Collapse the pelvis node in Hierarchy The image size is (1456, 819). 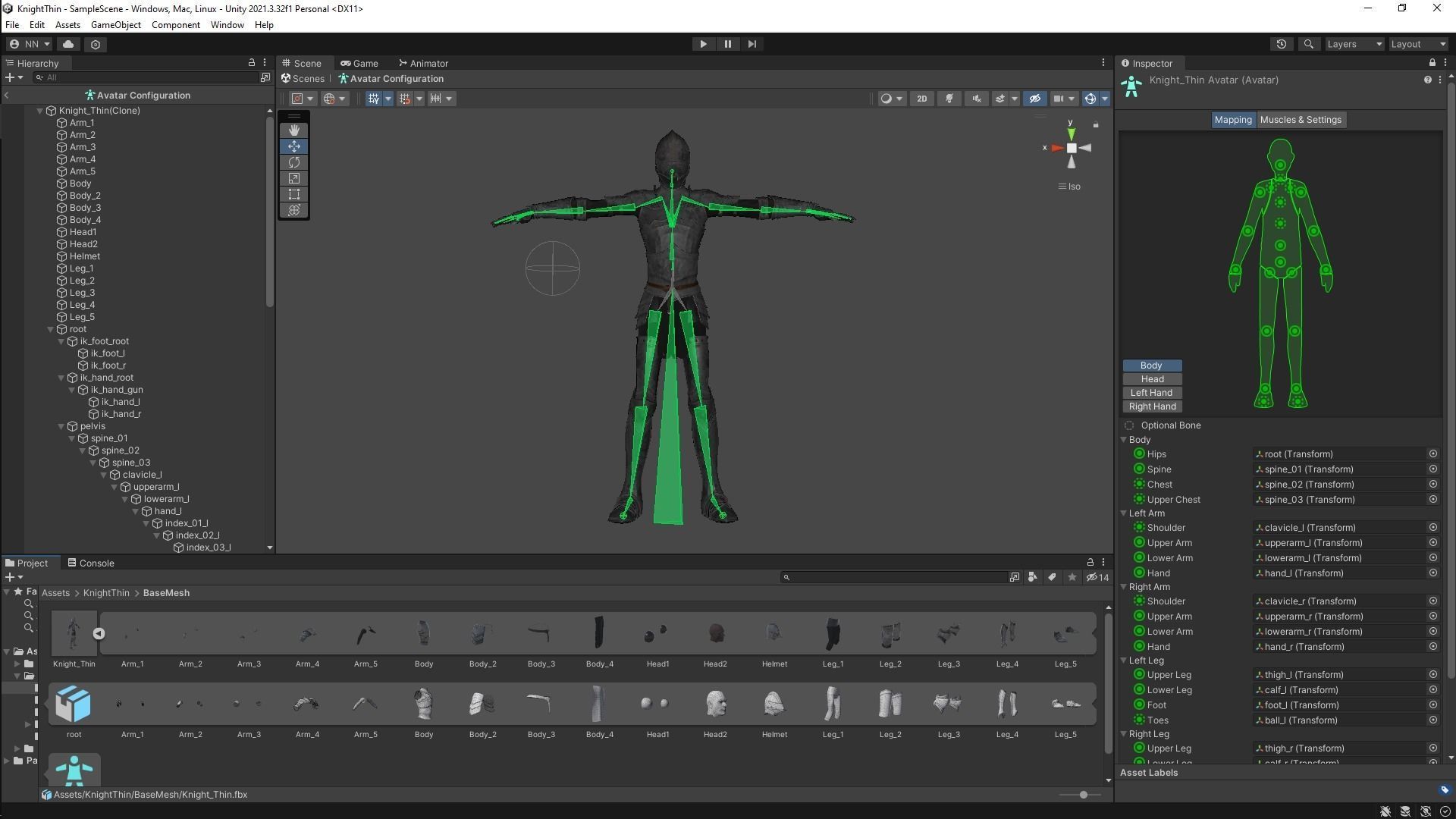[61, 426]
